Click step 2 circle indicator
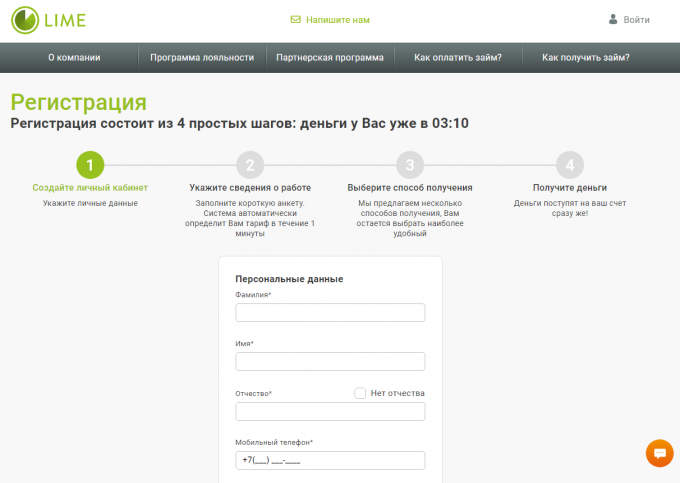 [x=249, y=165]
